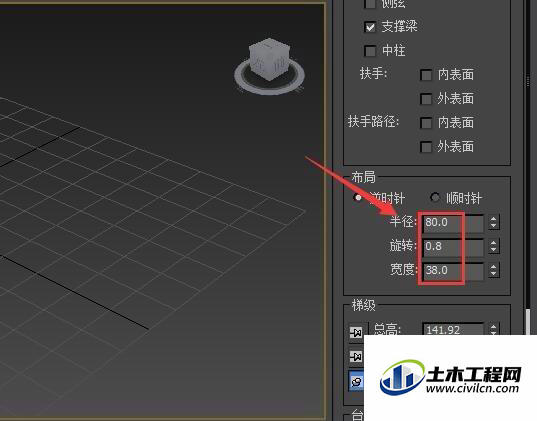This screenshot has width=537, height=421.
Task: Click the 宽度: label
Action: (404, 270)
